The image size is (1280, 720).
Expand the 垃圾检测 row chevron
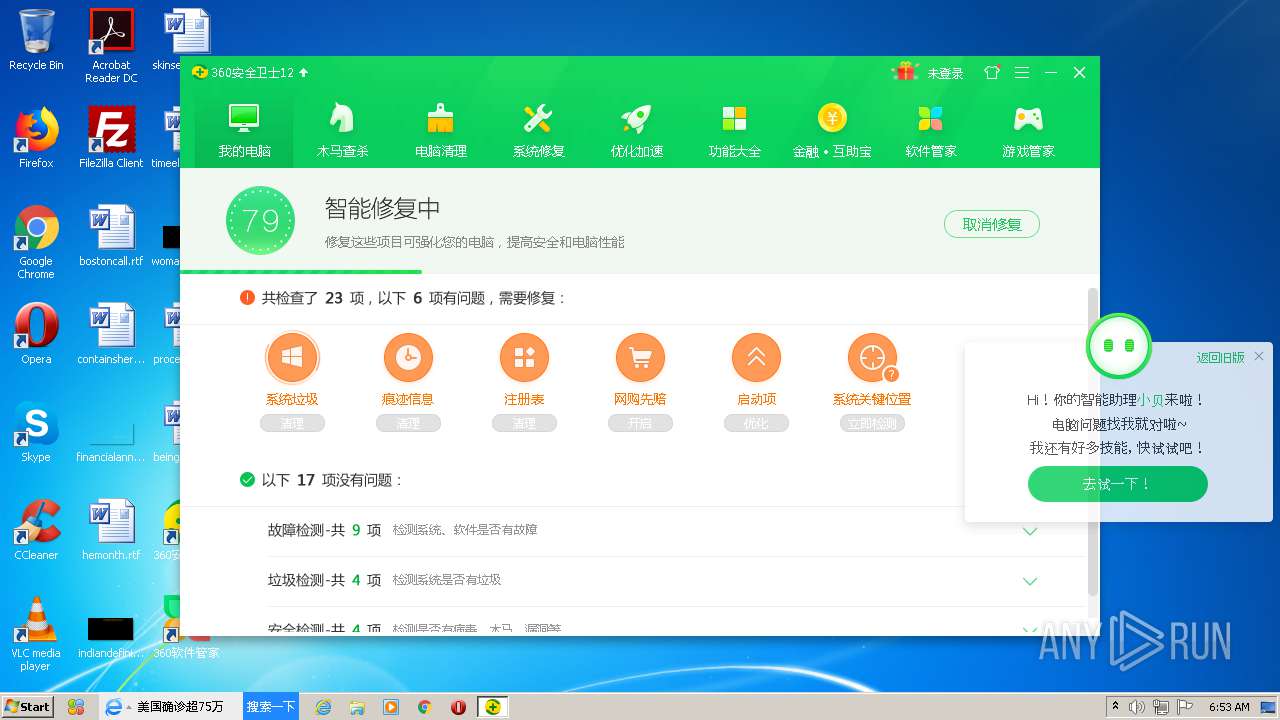click(x=1030, y=581)
